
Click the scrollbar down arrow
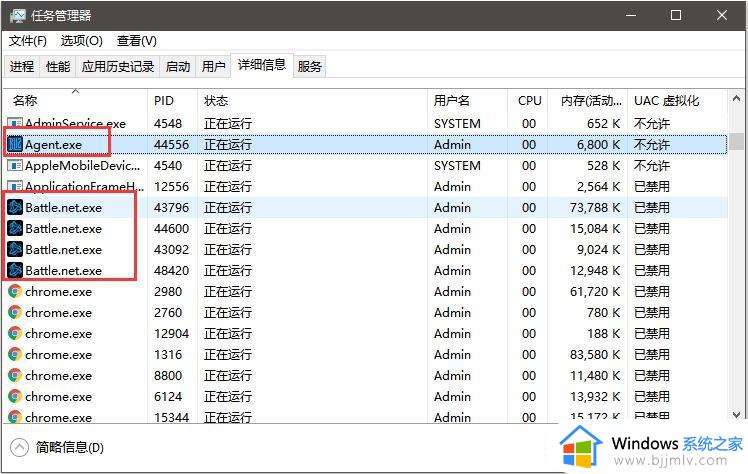point(736,415)
